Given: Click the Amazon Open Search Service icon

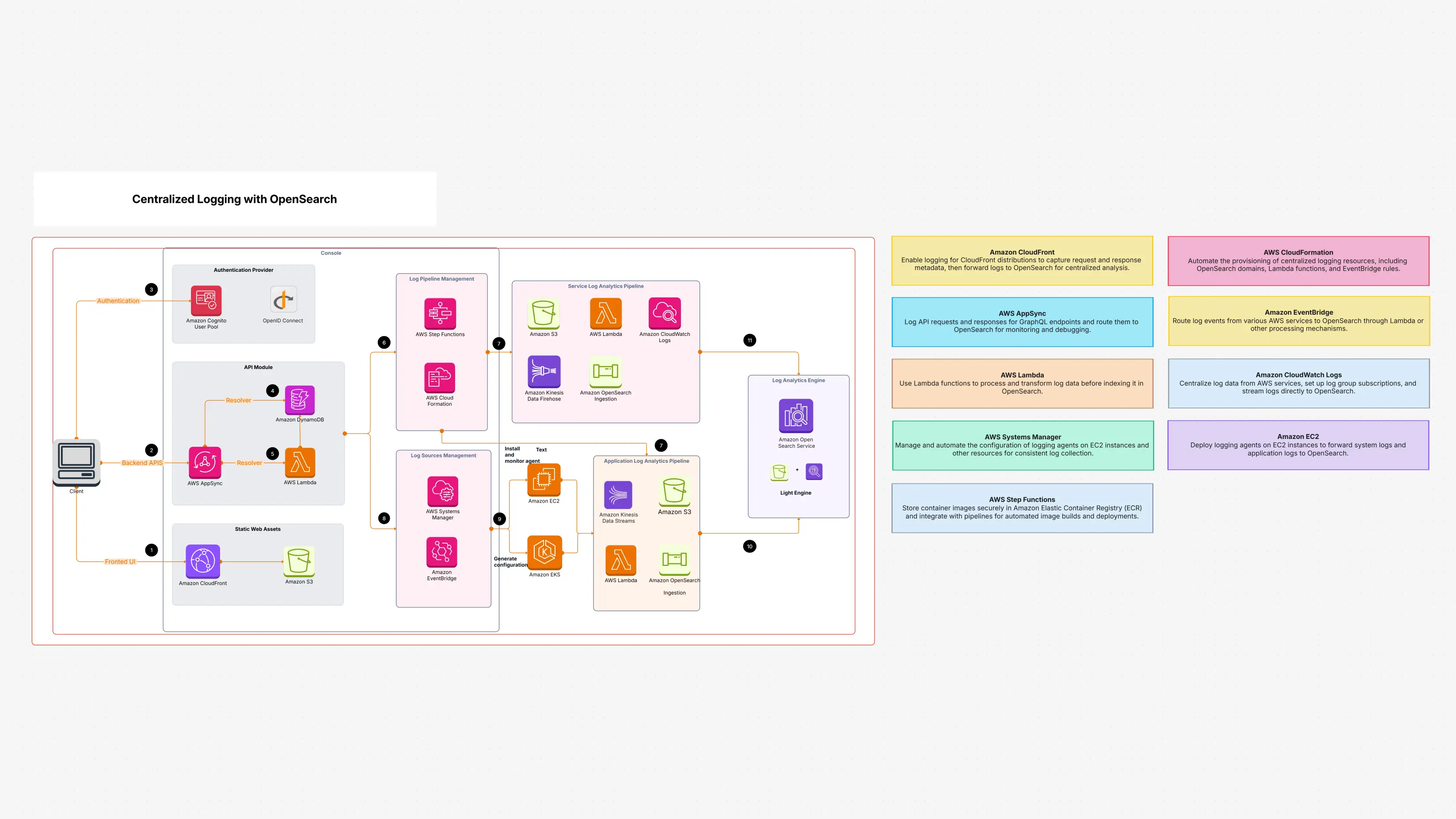Looking at the screenshot, I should click(x=796, y=415).
